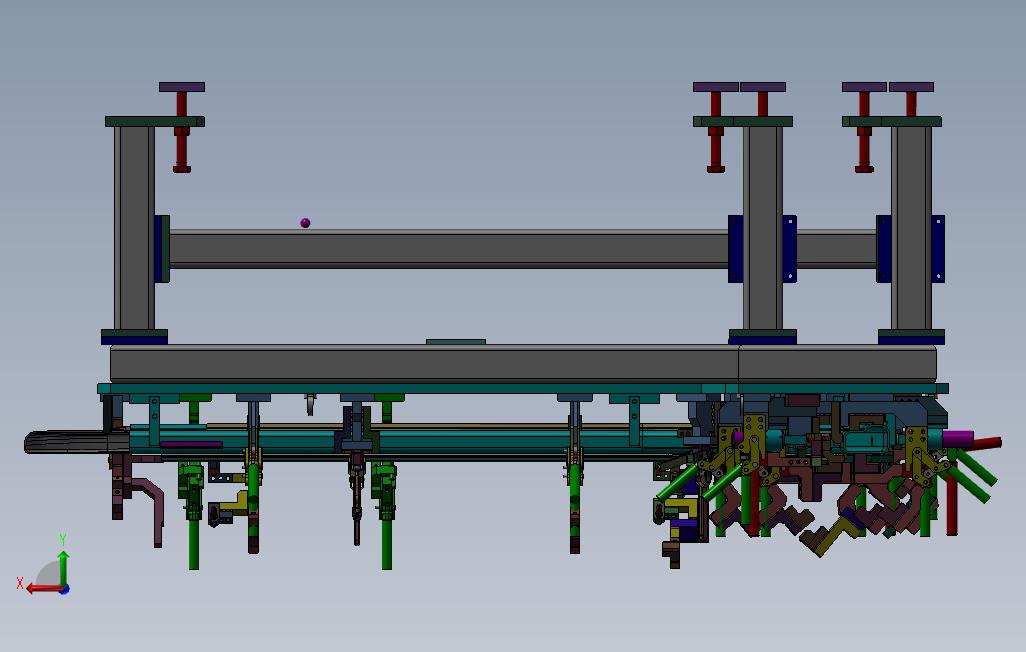Click the red X axis of orientation triad
This screenshot has height=652, width=1026.
point(44,589)
